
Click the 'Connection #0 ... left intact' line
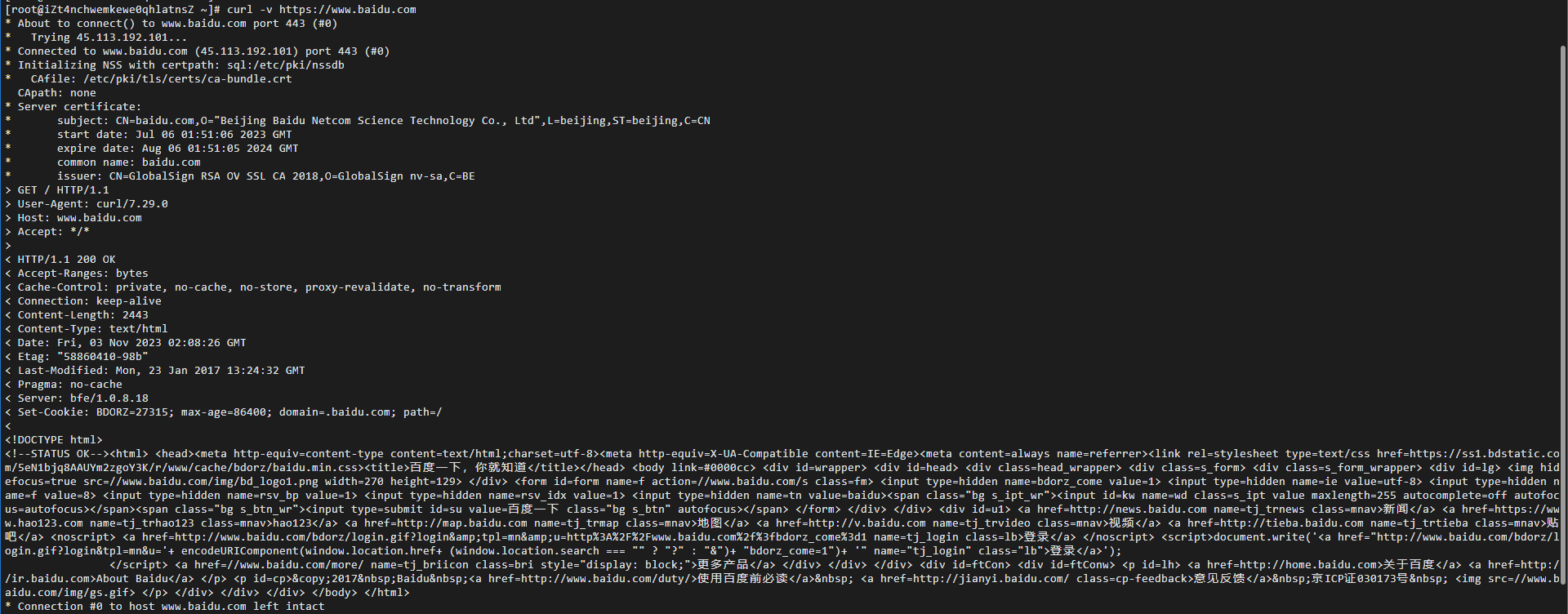pos(165,607)
